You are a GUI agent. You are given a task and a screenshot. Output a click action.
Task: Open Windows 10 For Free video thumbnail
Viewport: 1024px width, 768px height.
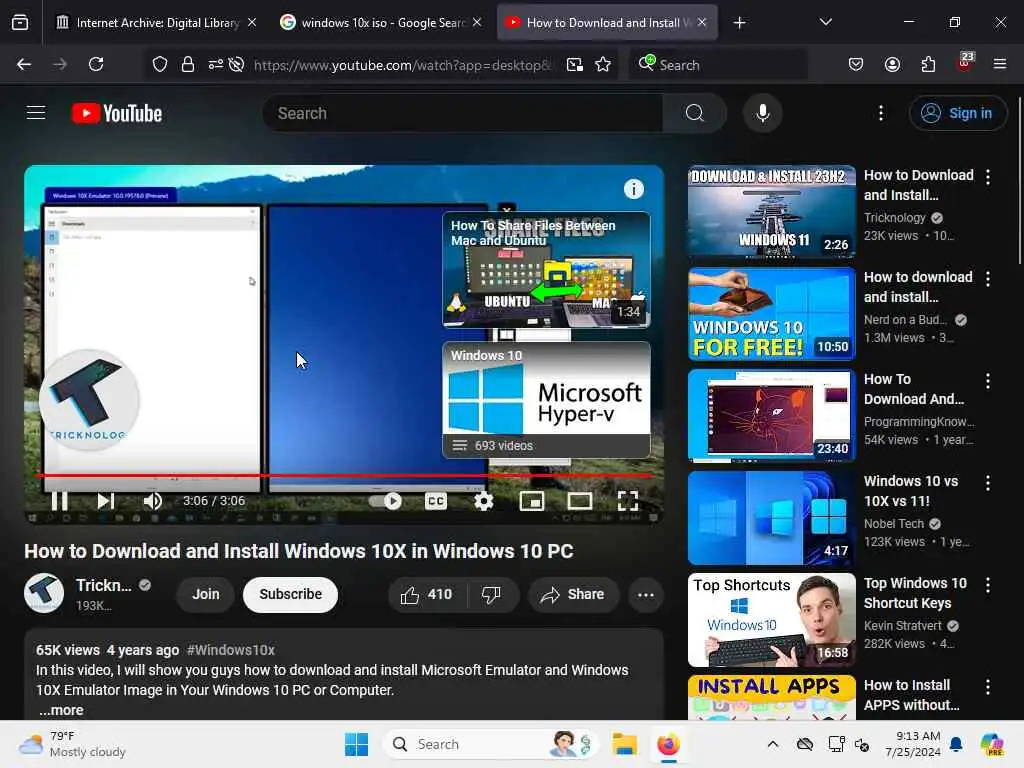tap(771, 313)
